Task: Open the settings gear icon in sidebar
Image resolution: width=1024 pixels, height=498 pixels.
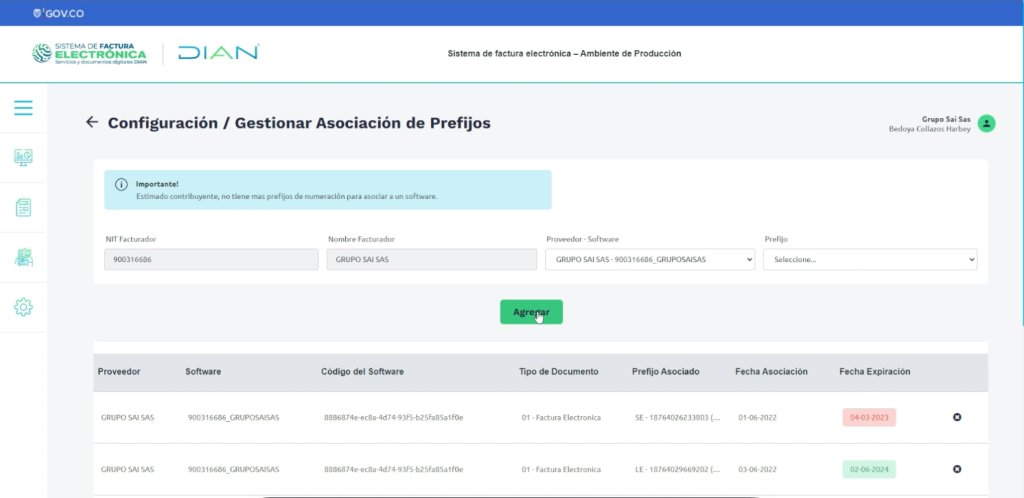Action: click(24, 307)
